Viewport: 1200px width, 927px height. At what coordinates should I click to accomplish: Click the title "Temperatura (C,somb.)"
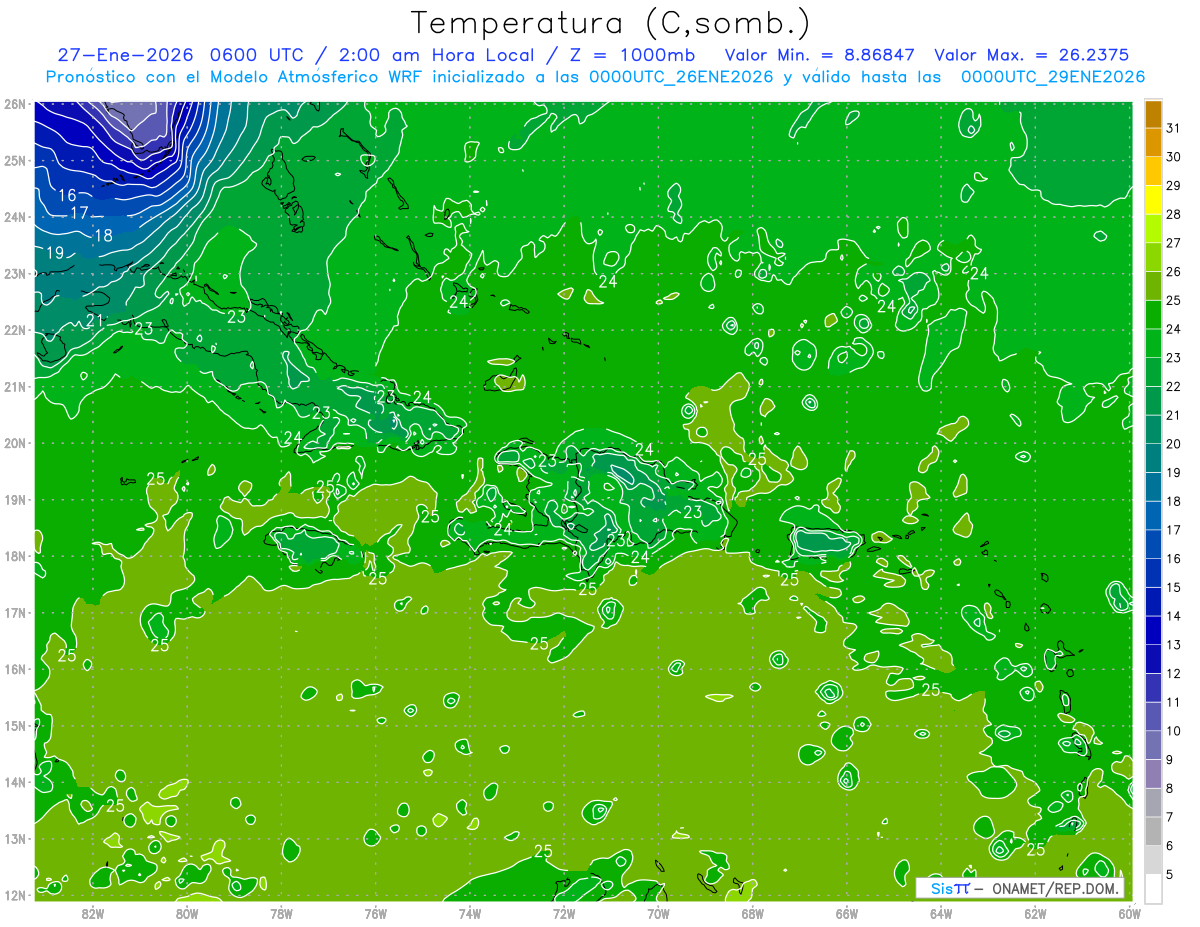click(610, 23)
